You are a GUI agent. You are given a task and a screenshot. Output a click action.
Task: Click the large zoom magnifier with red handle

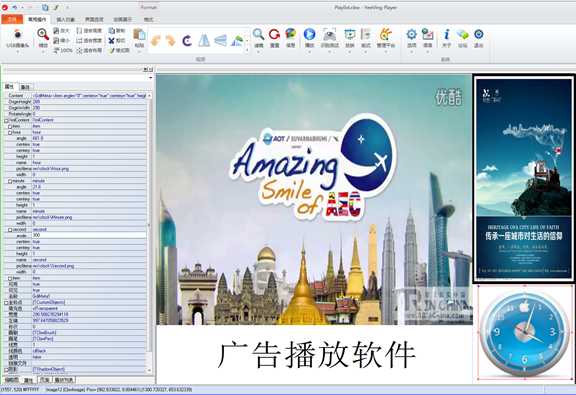tap(43, 34)
